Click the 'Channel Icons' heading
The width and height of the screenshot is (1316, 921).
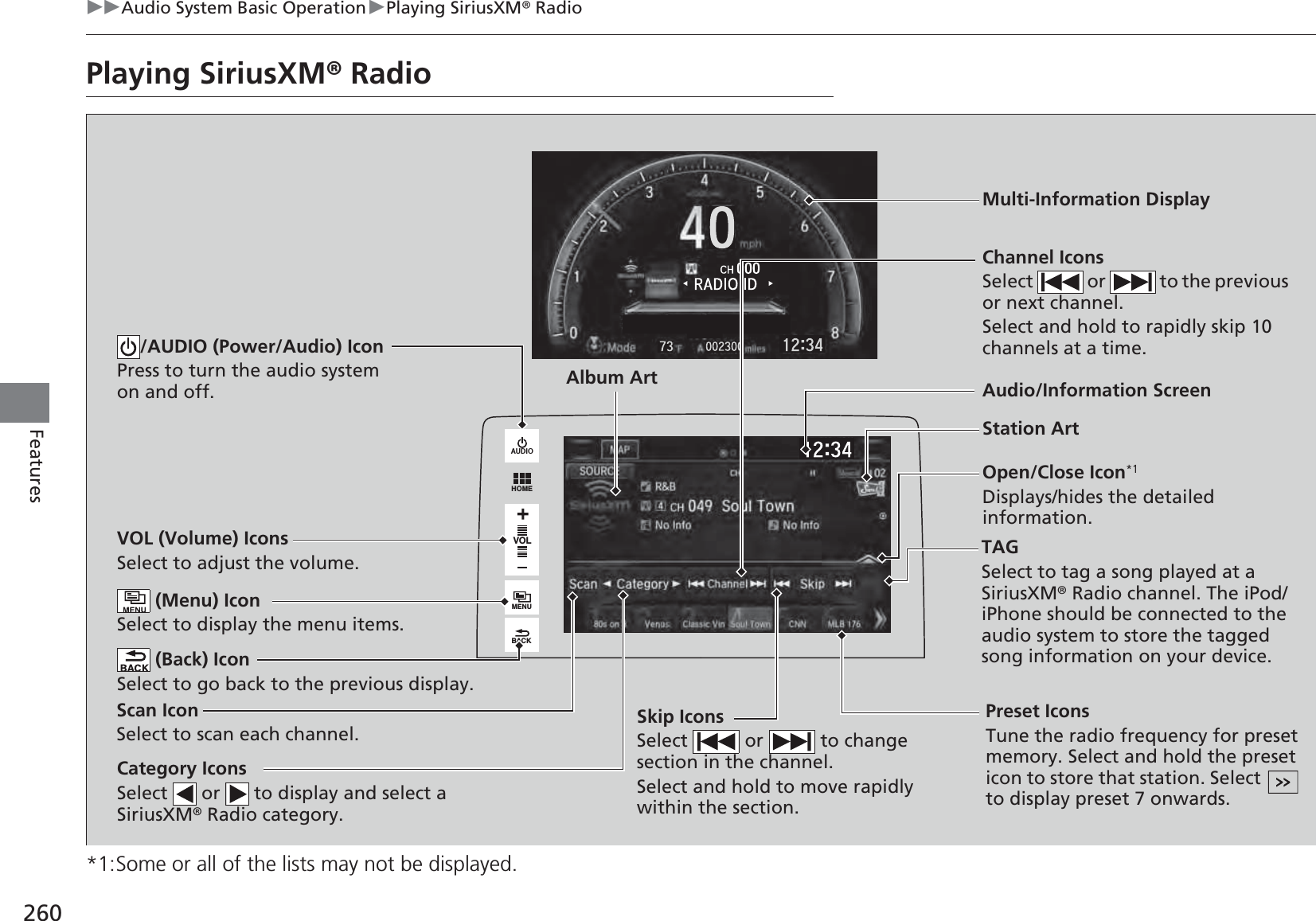1042,257
